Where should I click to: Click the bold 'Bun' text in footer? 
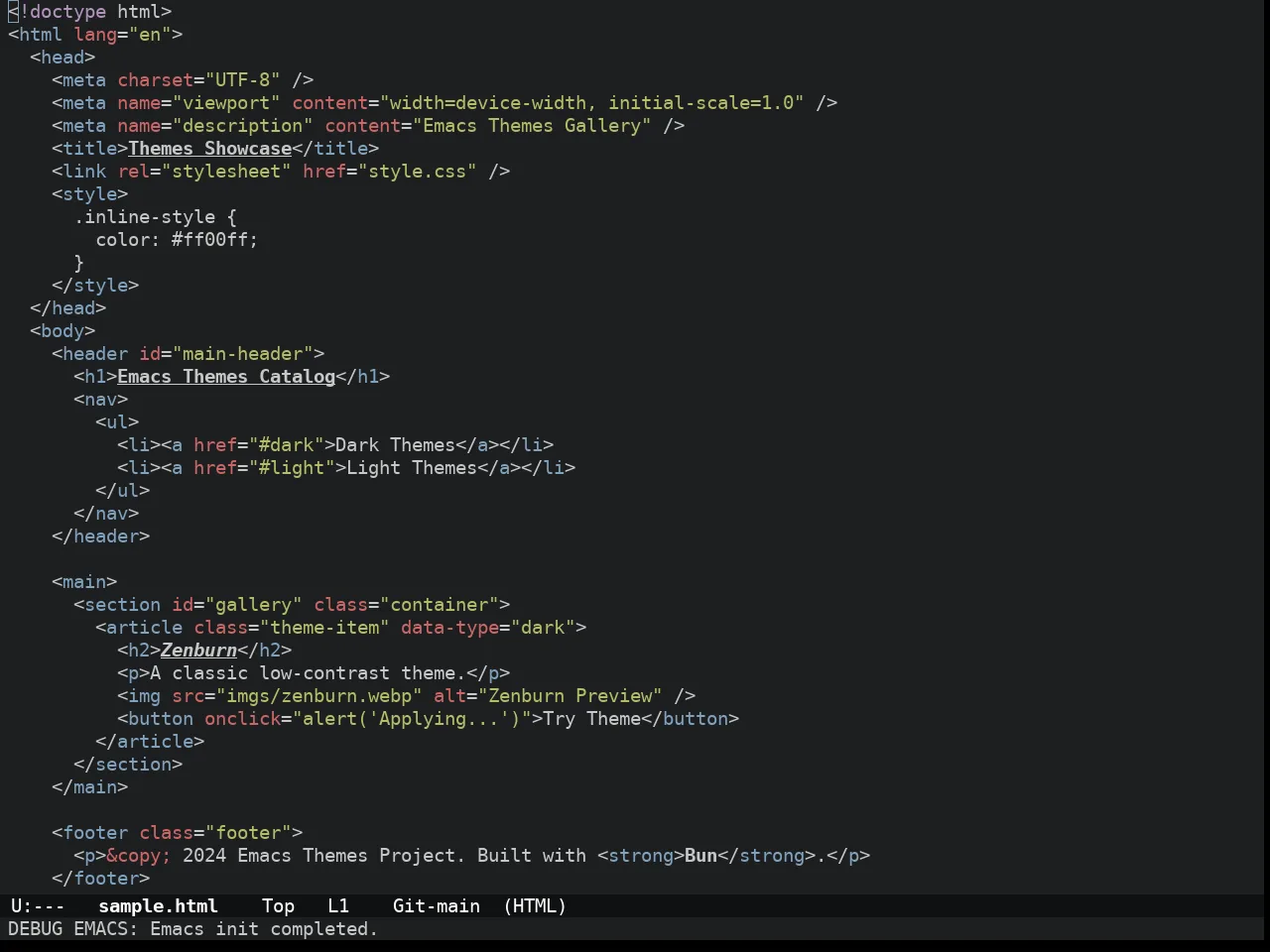[701, 855]
